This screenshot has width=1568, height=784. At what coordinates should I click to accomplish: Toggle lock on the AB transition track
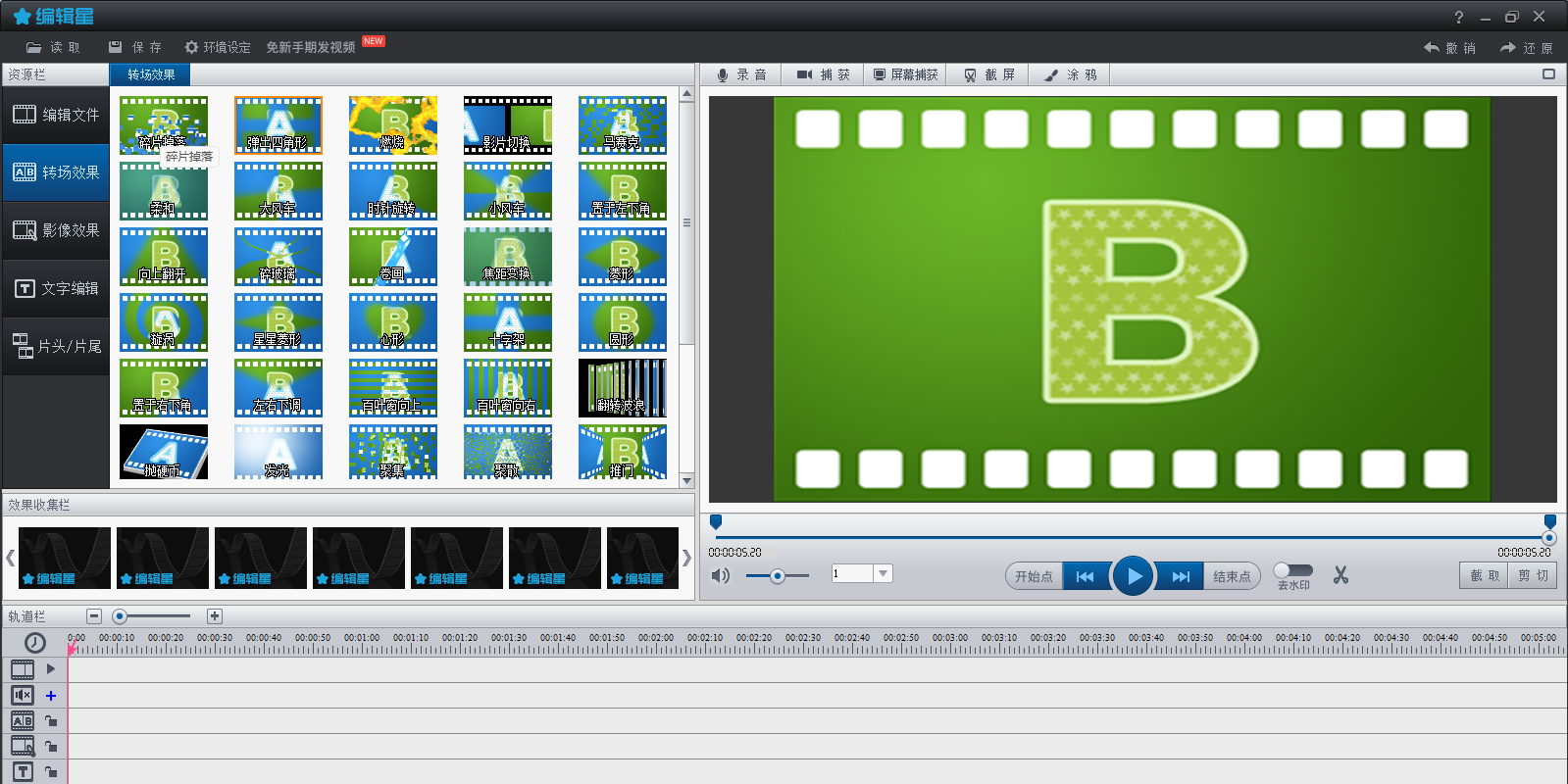[51, 721]
